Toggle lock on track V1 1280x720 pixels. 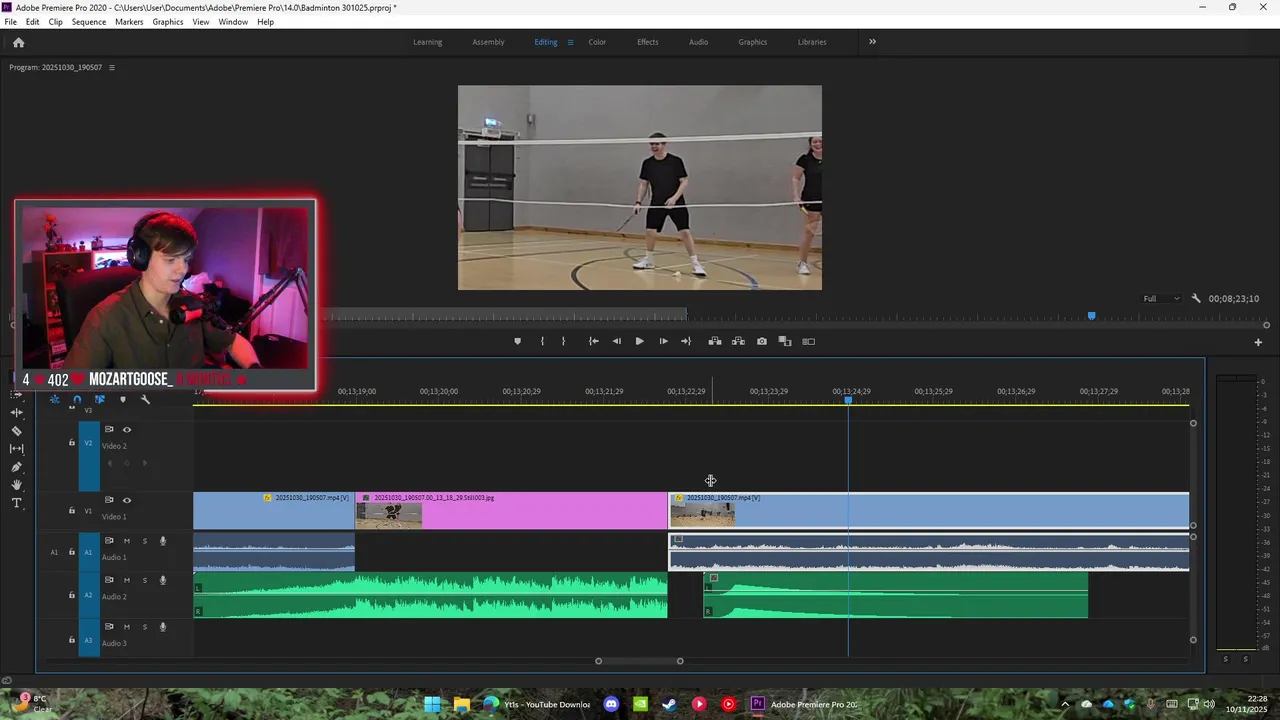(71, 511)
